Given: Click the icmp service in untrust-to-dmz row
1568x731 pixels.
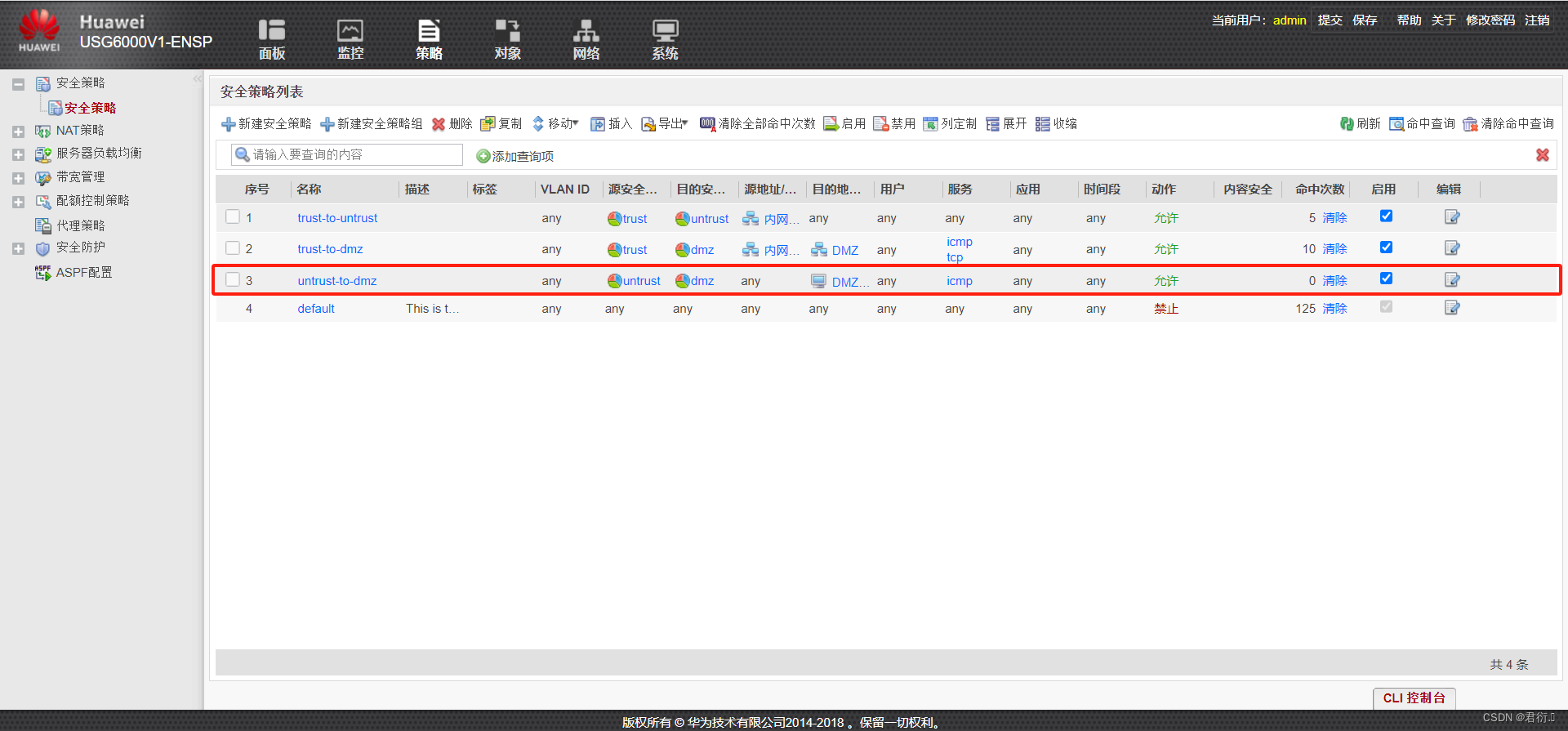Looking at the screenshot, I should click(x=960, y=281).
